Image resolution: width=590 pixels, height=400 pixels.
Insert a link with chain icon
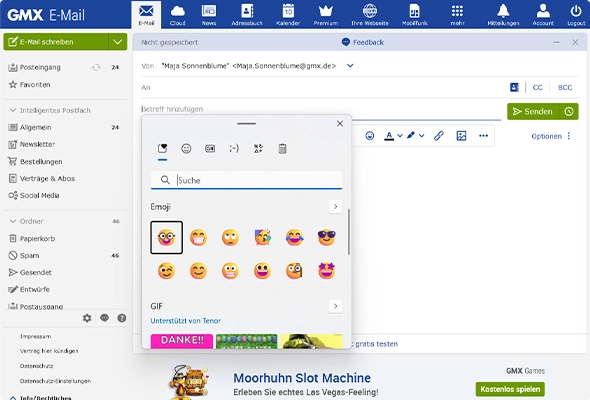(x=439, y=136)
